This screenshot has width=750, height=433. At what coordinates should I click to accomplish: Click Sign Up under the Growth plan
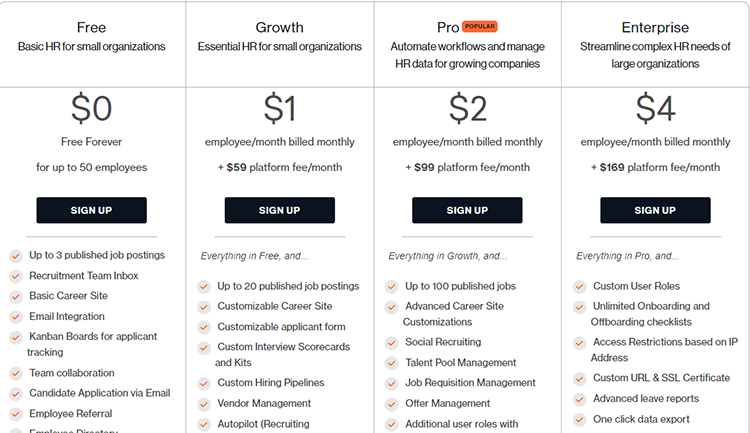pyautogui.click(x=279, y=210)
